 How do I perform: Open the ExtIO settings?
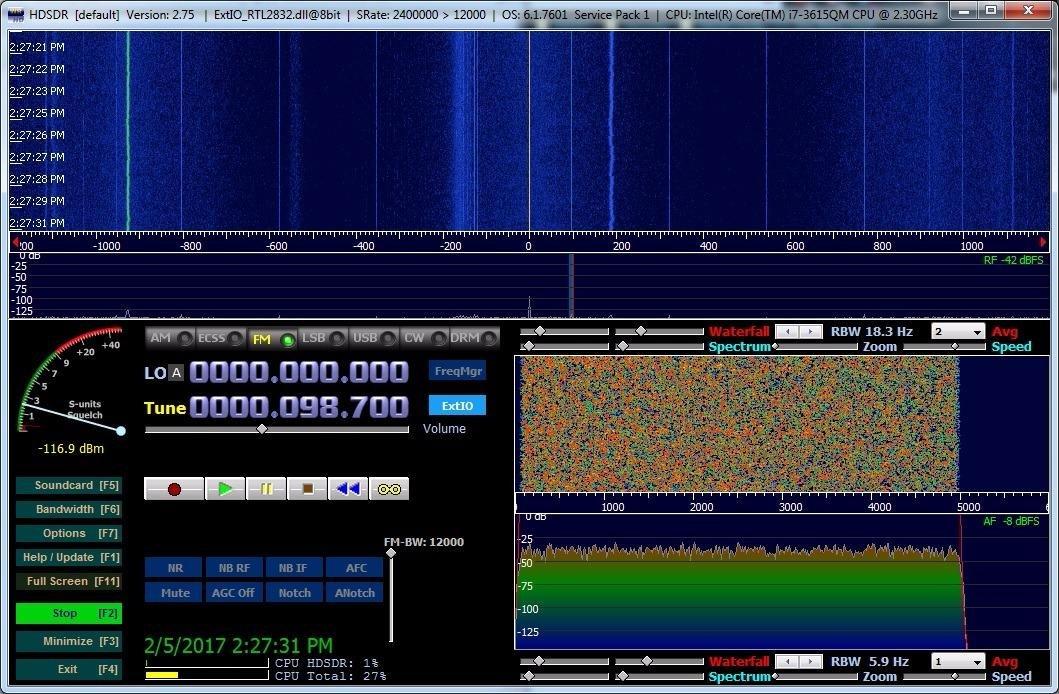tap(456, 405)
